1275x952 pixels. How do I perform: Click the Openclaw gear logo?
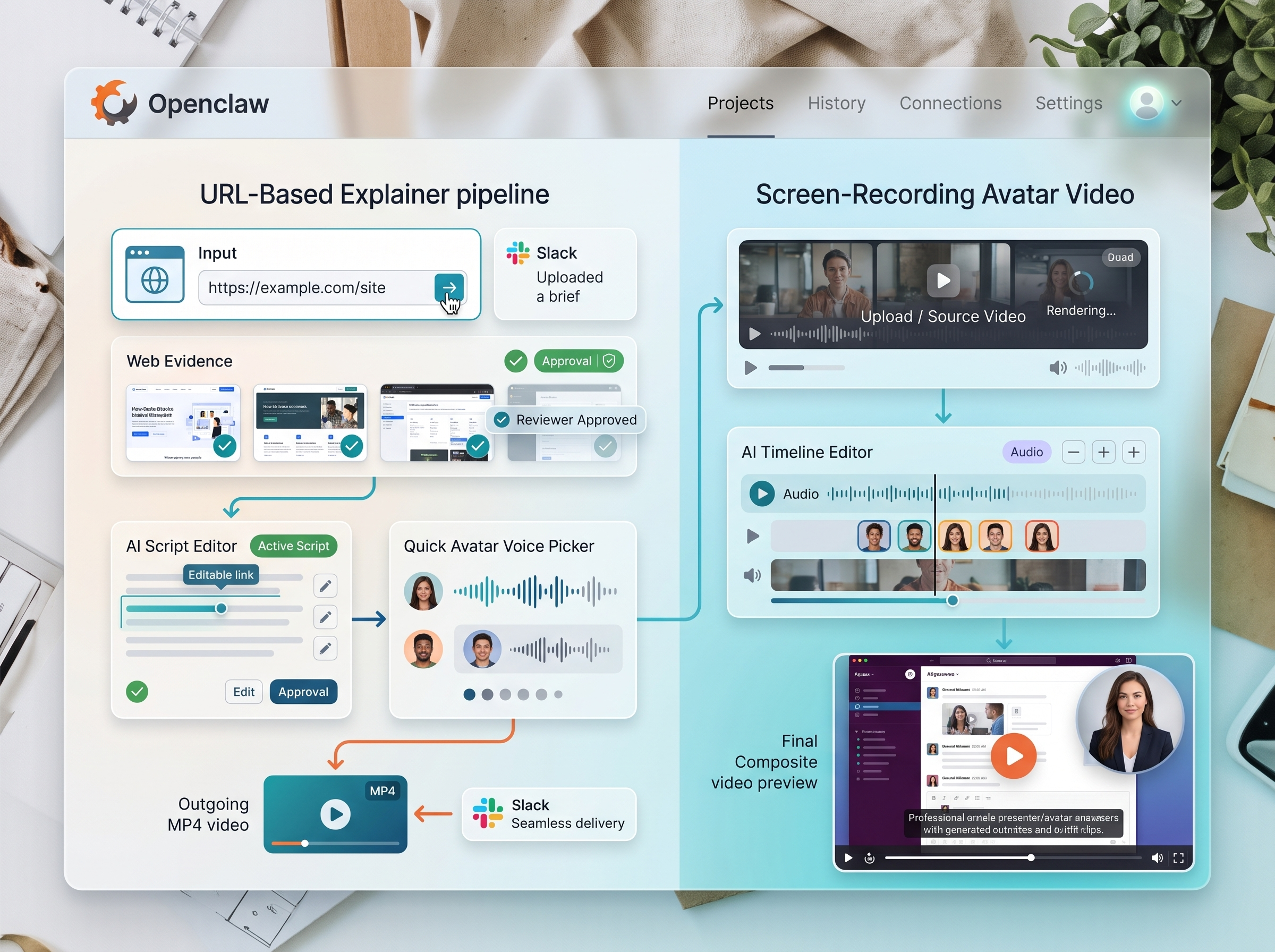click(x=114, y=103)
